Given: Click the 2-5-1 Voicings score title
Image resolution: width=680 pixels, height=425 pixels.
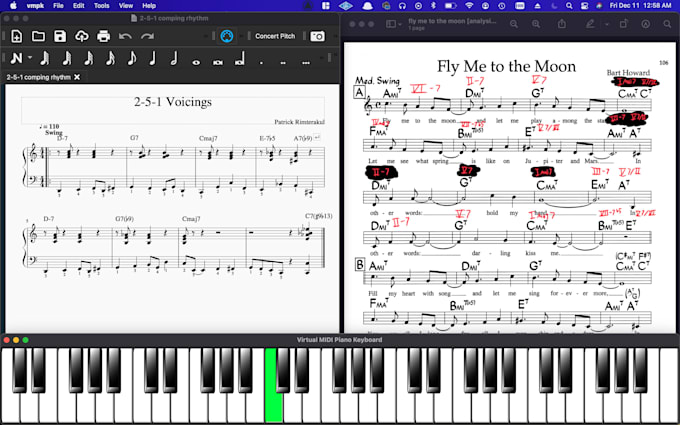Looking at the screenshot, I should (173, 102).
